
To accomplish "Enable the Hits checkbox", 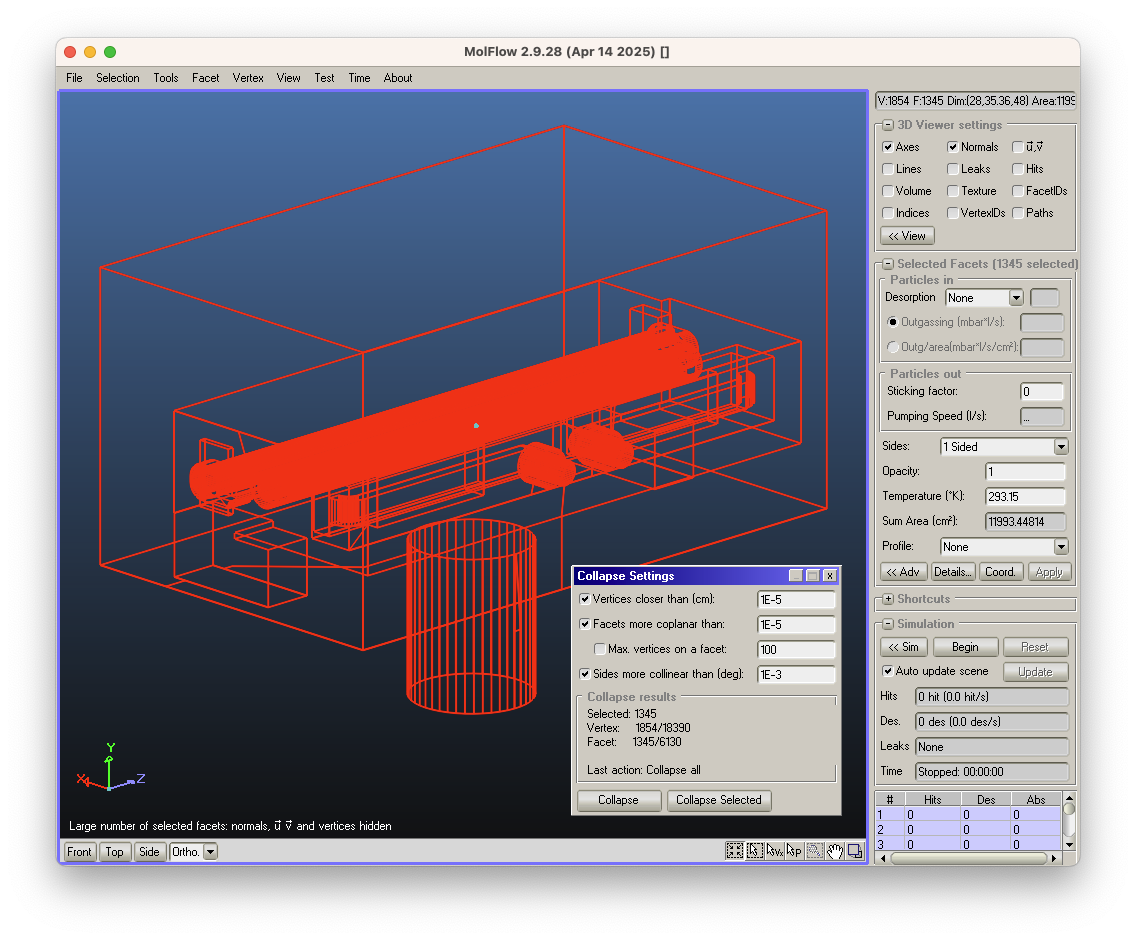I will click(1018, 169).
